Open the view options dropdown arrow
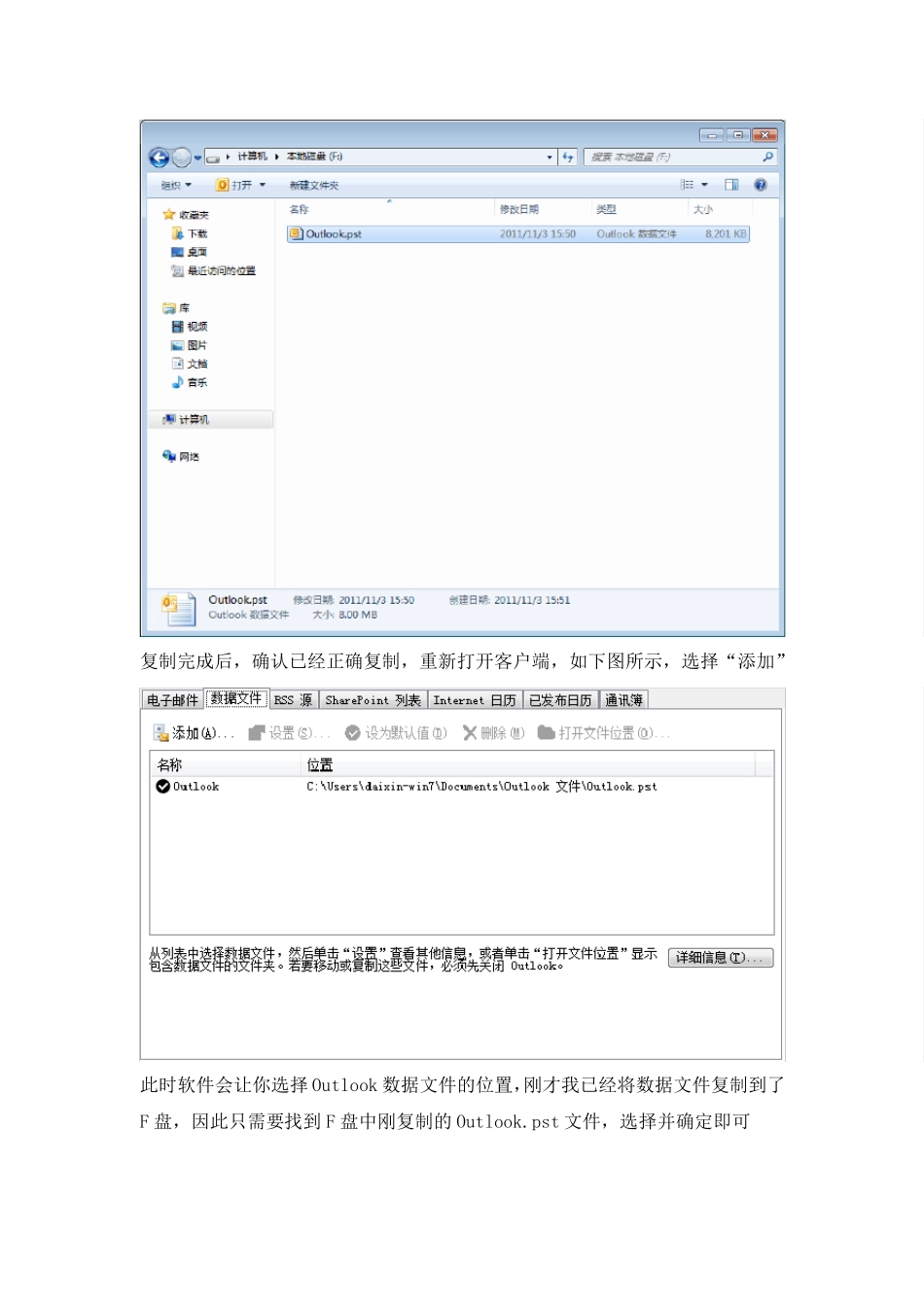Image resolution: width=924 pixels, height=1307 pixels. tap(705, 185)
